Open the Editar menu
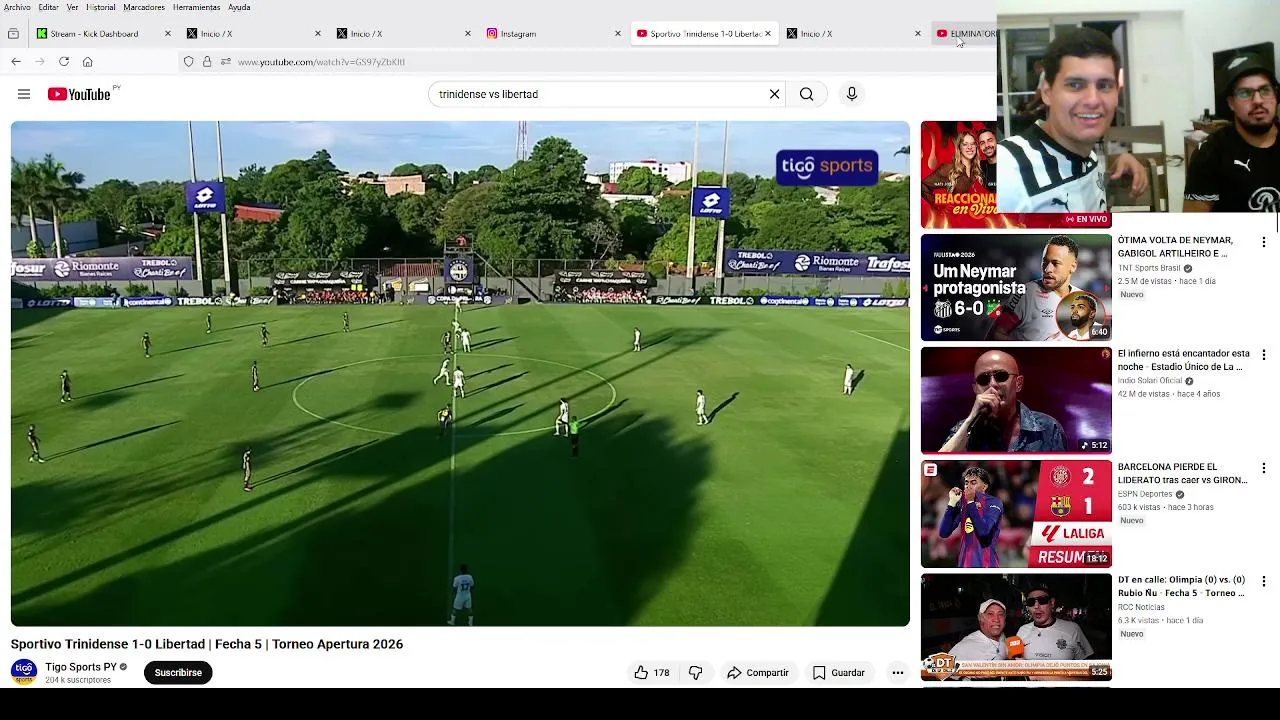 48,7
